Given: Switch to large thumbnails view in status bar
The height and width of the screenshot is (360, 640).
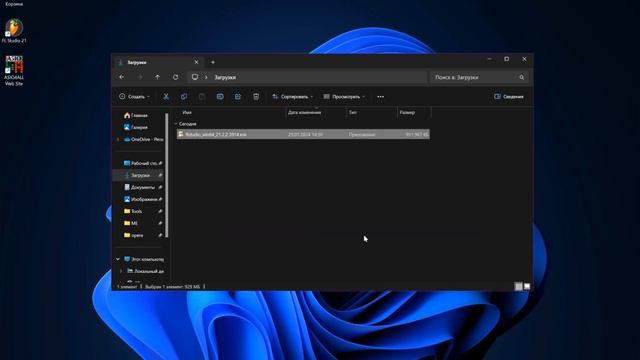Looking at the screenshot, I should (527, 287).
